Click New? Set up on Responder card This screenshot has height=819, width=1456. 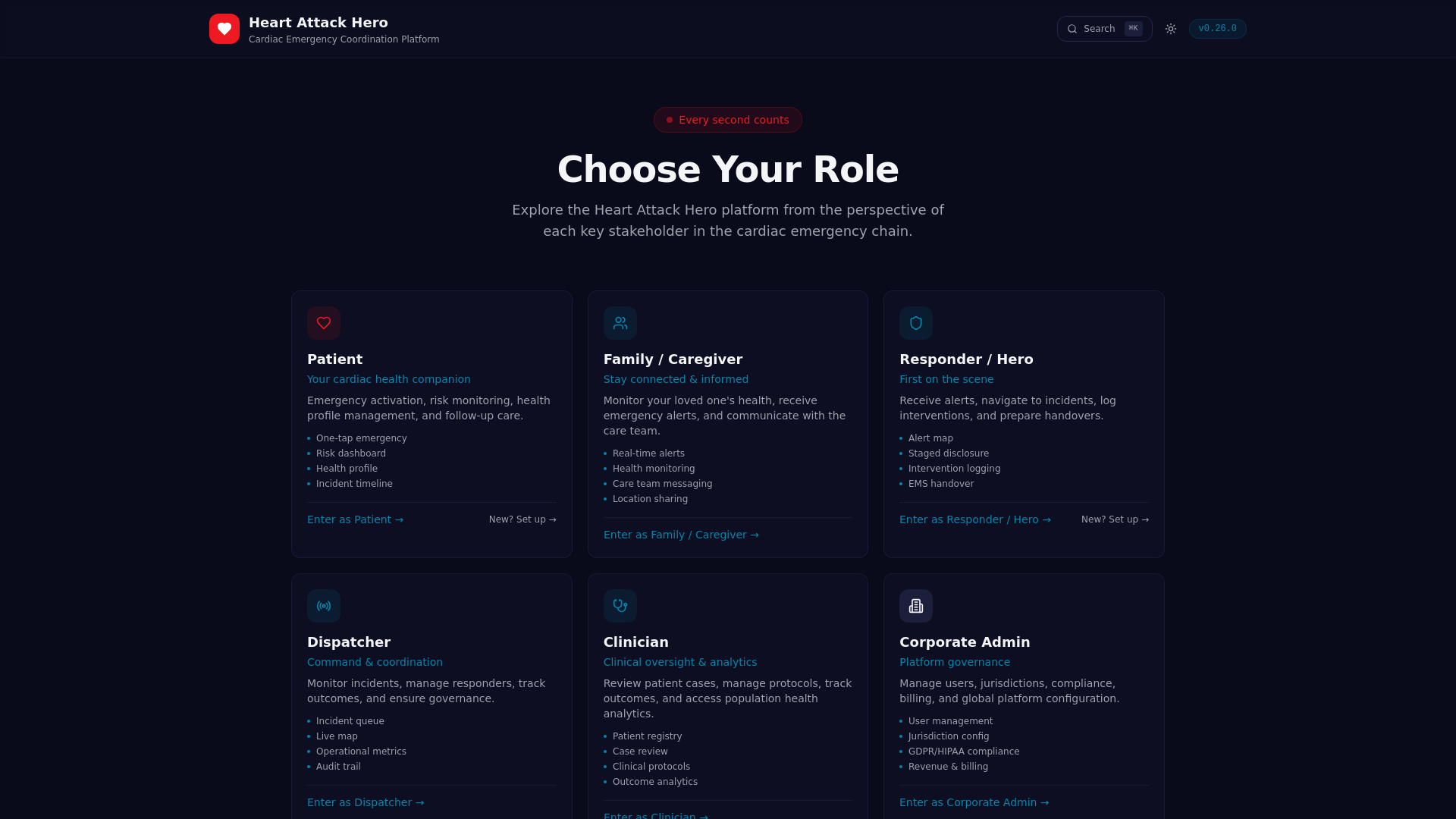click(x=1115, y=519)
